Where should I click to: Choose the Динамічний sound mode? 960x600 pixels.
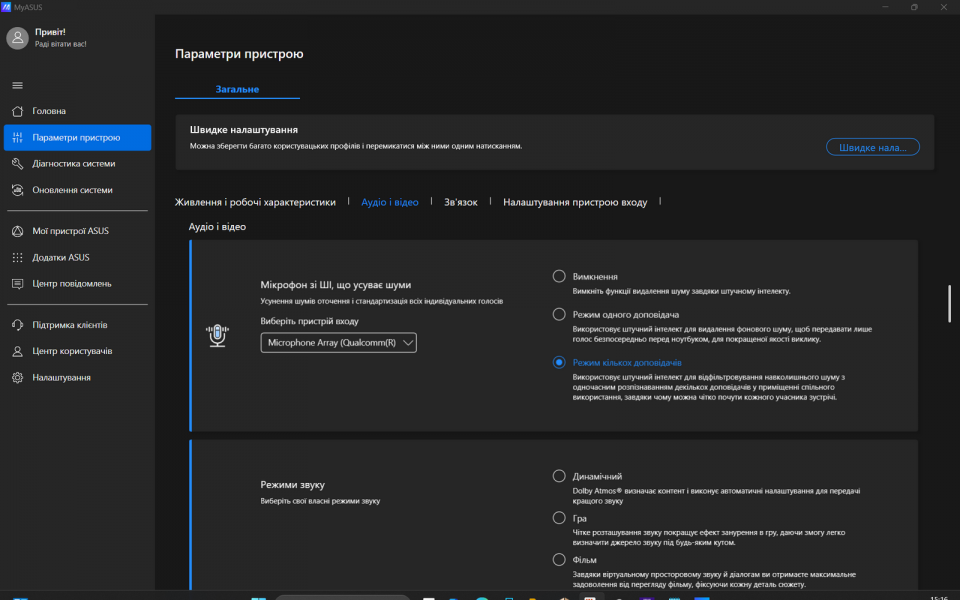[559, 476]
